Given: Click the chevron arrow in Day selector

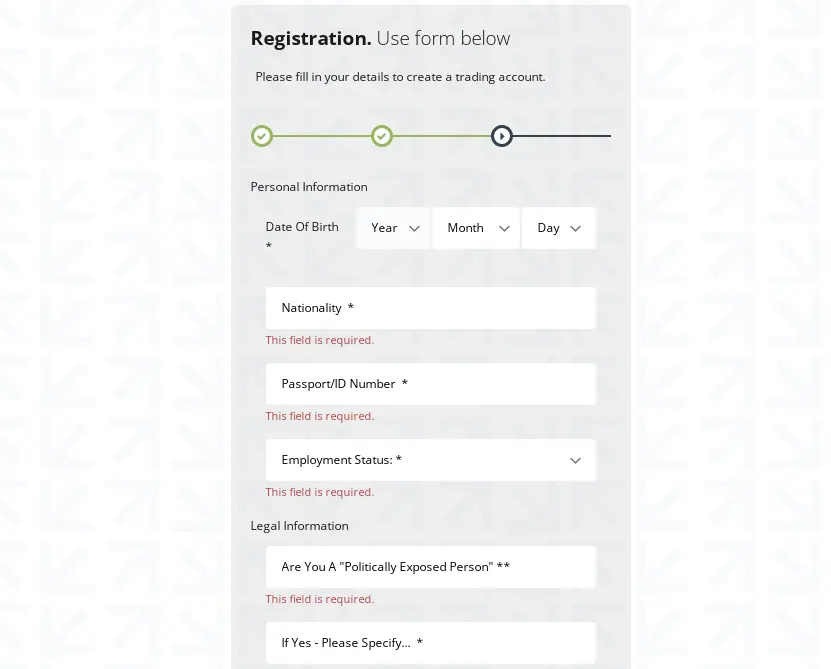Looking at the screenshot, I should [x=575, y=228].
